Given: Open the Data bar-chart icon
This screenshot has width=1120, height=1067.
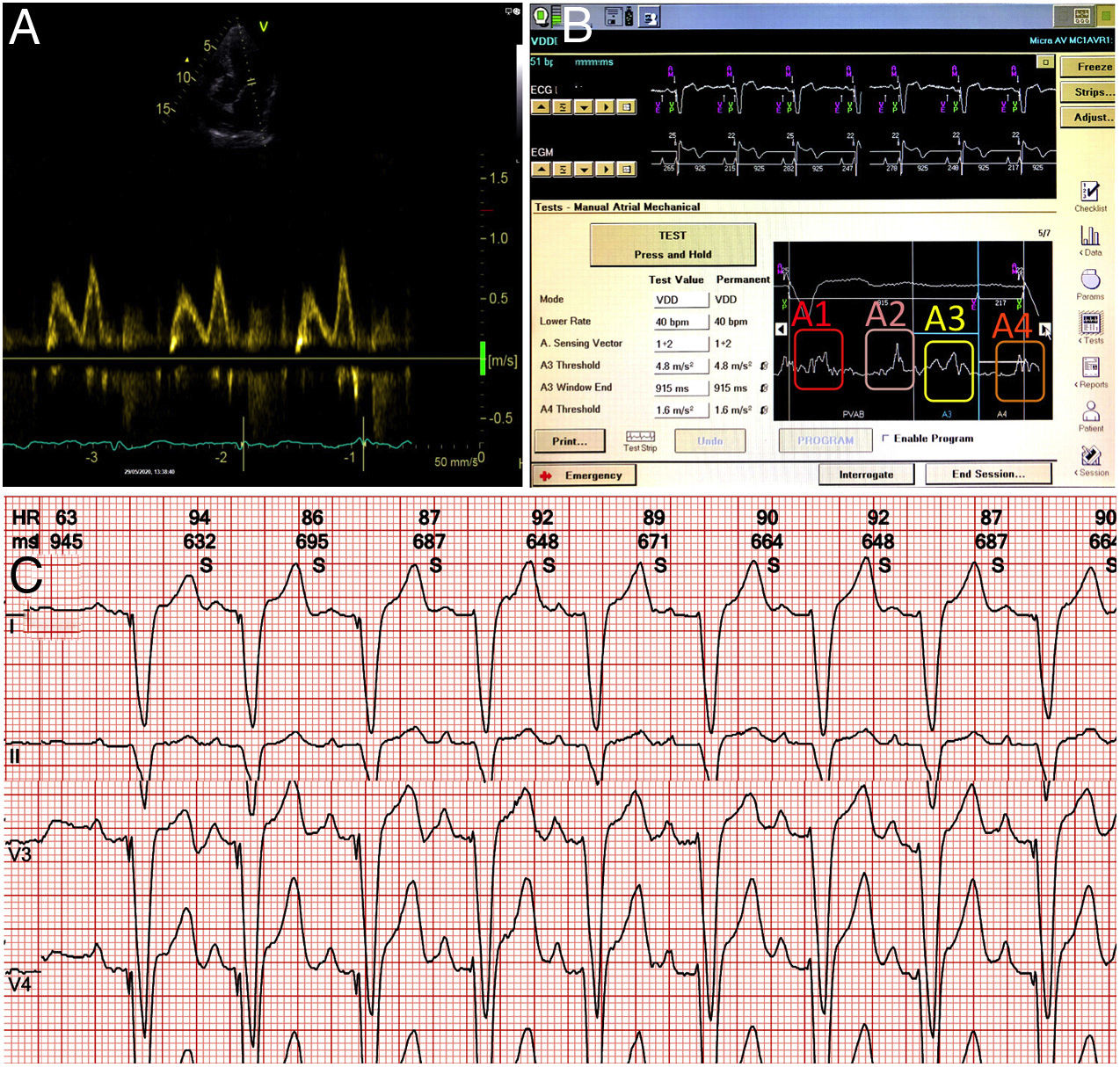Looking at the screenshot, I should pyautogui.click(x=1090, y=236).
